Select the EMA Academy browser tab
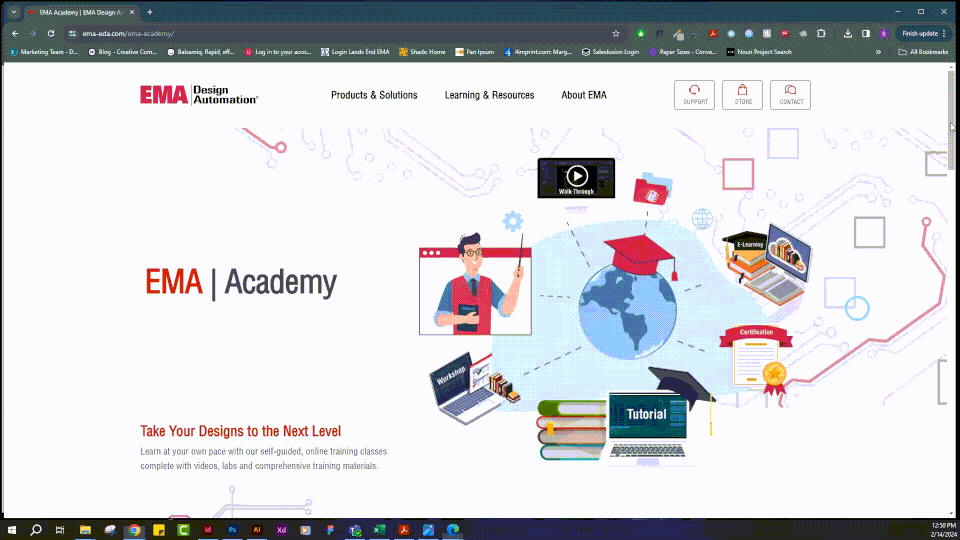The width and height of the screenshot is (960, 540). point(81,12)
